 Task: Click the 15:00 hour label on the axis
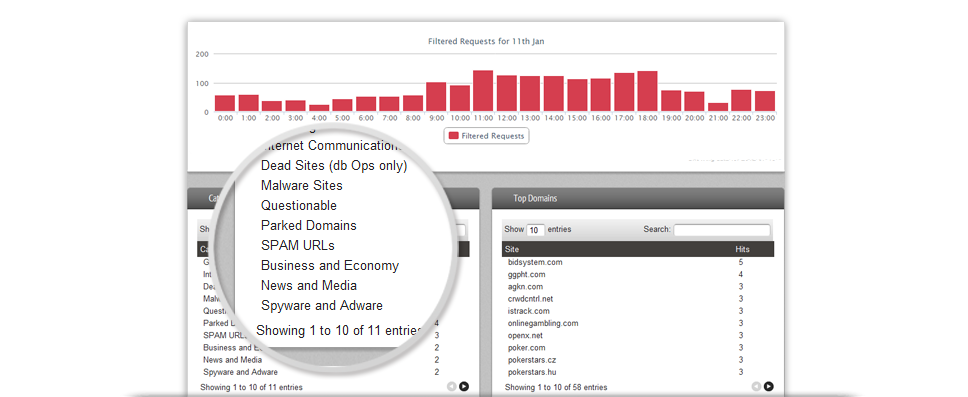click(x=577, y=118)
